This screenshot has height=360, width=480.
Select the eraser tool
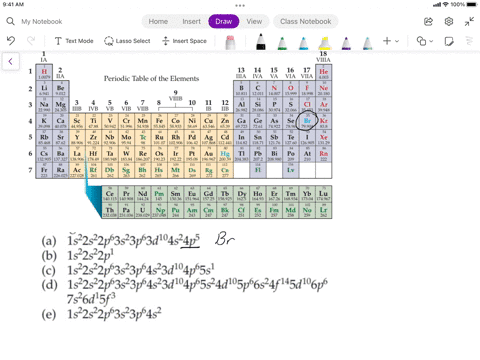[x=230, y=42]
